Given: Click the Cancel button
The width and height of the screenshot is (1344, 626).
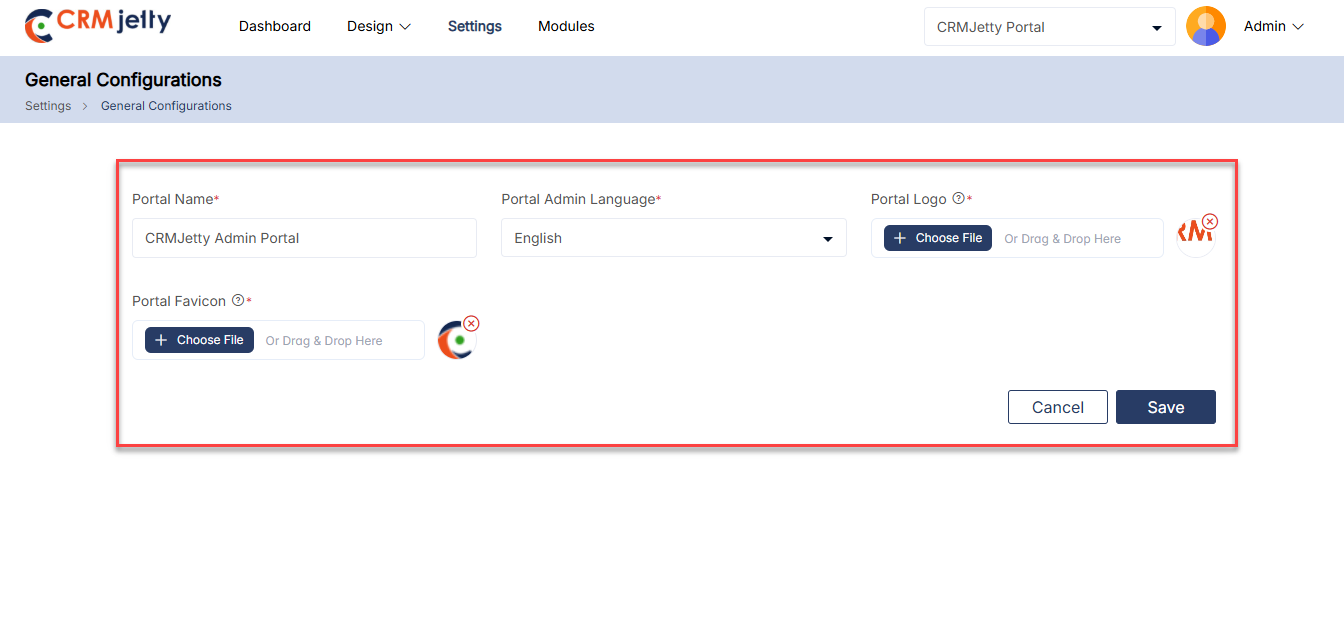Looking at the screenshot, I should tap(1057, 407).
